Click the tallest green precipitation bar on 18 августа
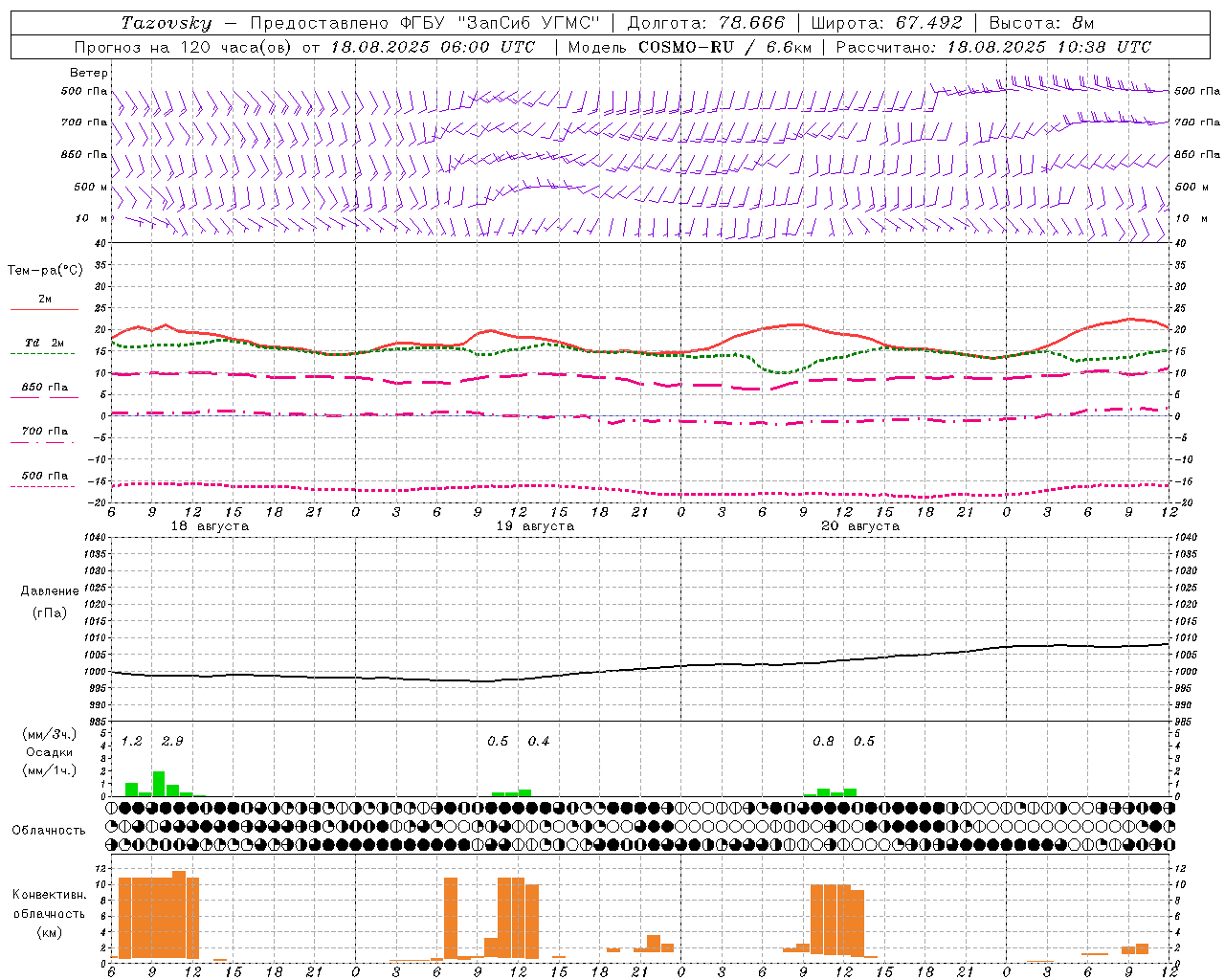This screenshot has width=1225, height=980. (x=159, y=784)
